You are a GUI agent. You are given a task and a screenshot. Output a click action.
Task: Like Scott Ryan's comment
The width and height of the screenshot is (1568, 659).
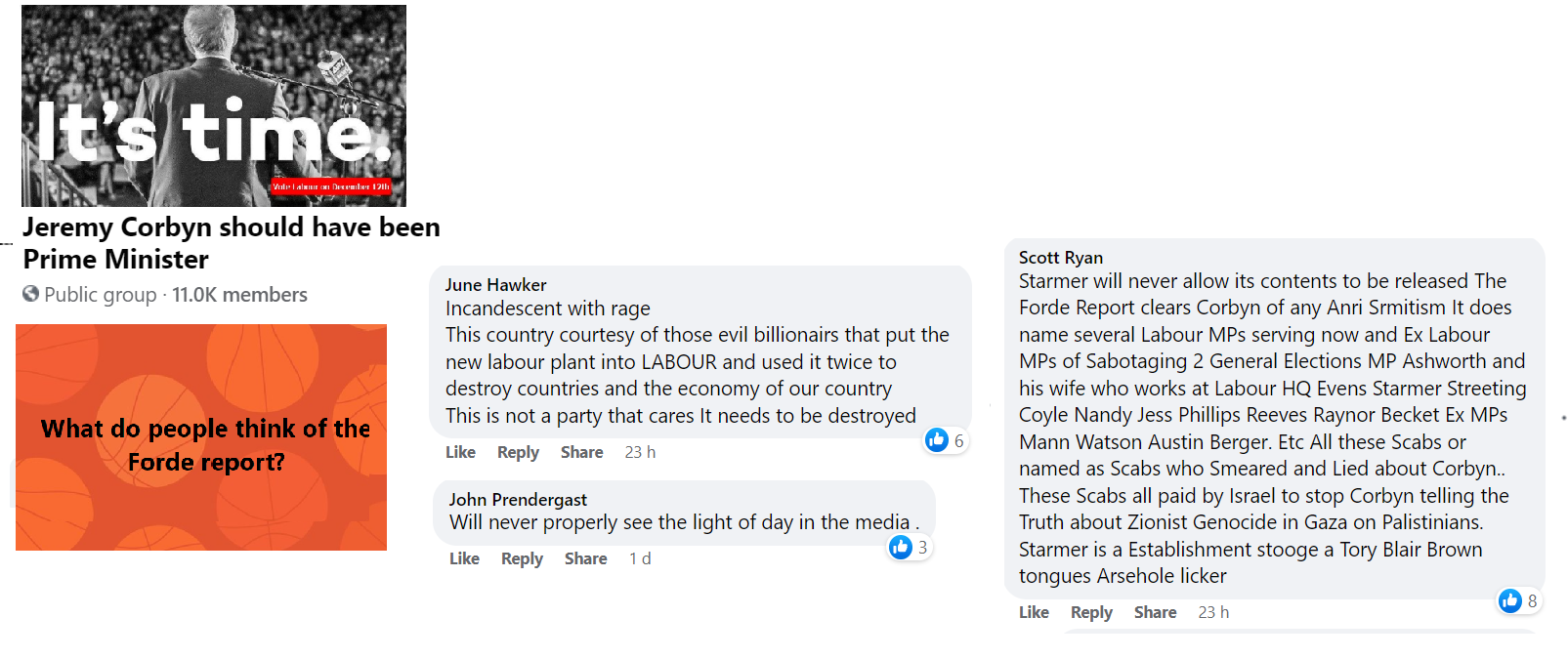(1034, 612)
